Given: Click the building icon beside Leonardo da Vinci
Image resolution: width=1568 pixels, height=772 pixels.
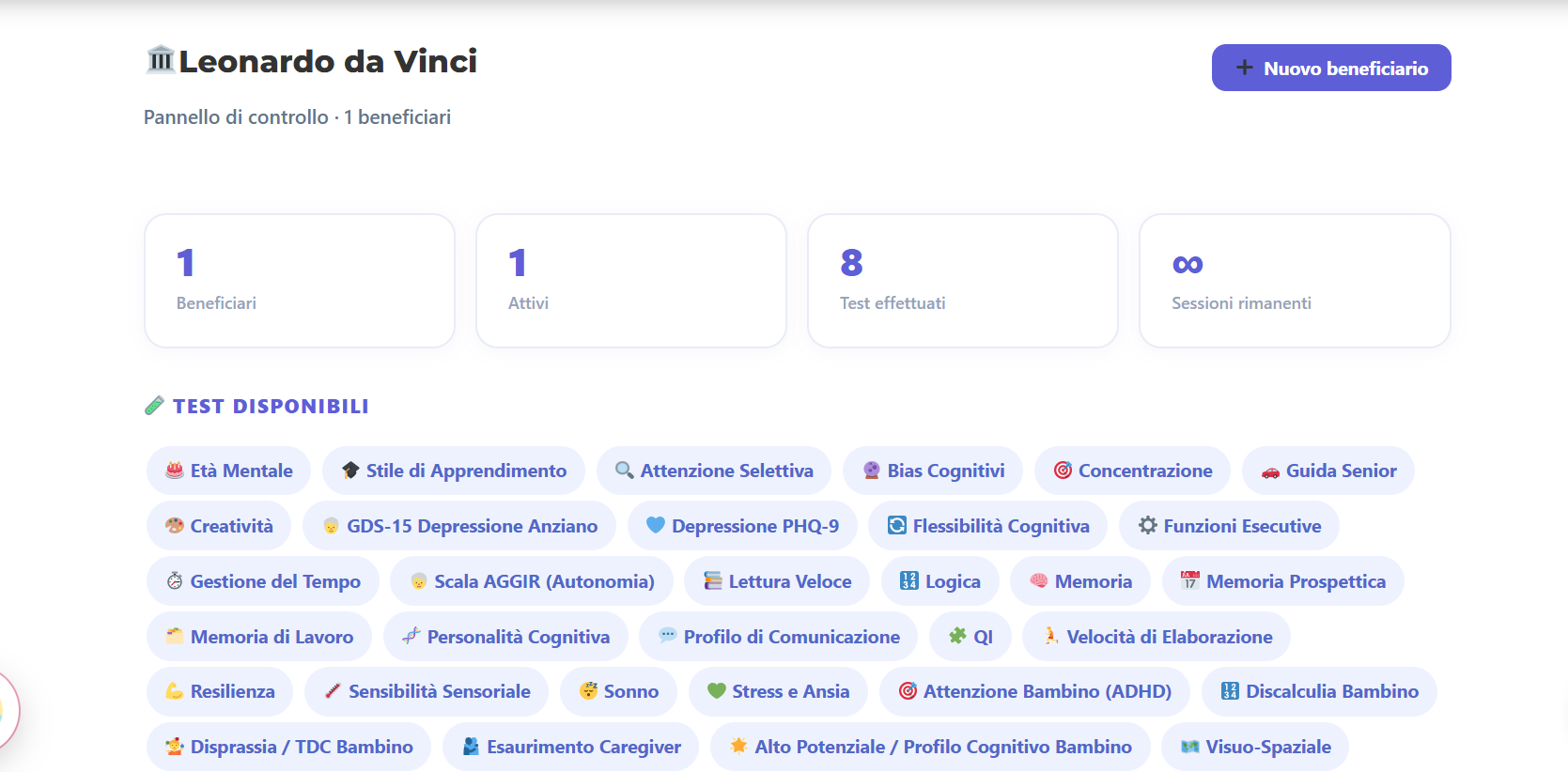Looking at the screenshot, I should pos(161,60).
